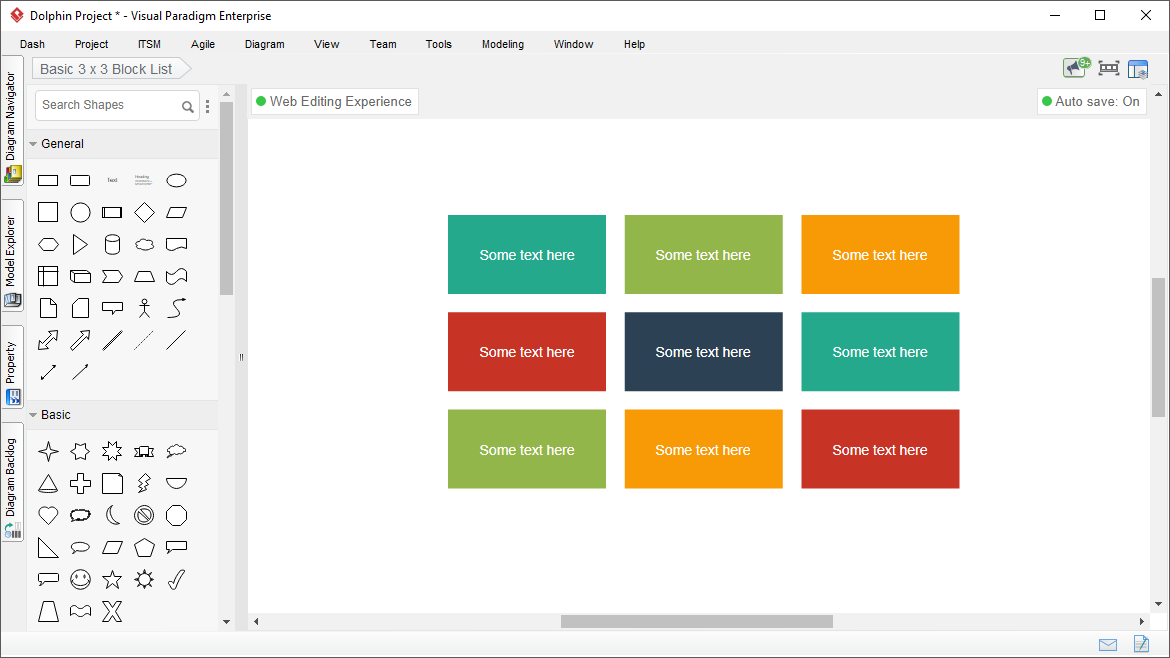Viewport: 1170px width, 658px height.
Task: Click the layers panel icon in top toolbar
Action: [1138, 68]
